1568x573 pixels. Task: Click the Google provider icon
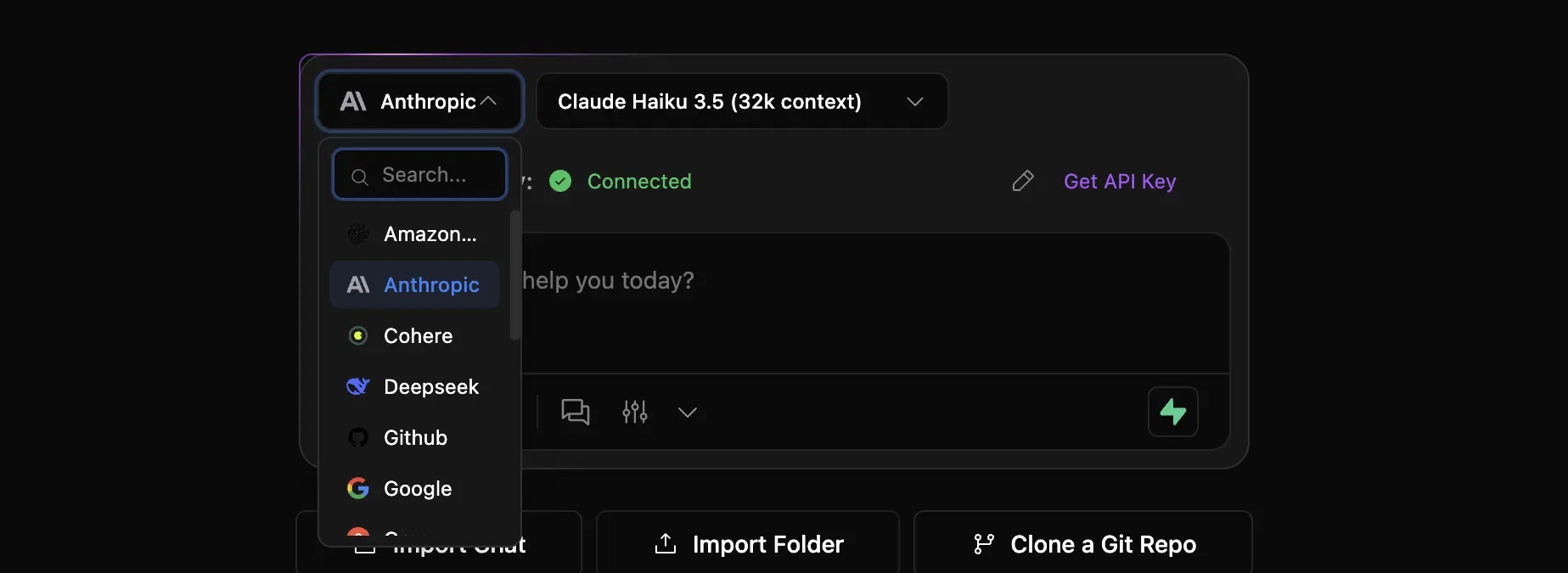[x=357, y=488]
